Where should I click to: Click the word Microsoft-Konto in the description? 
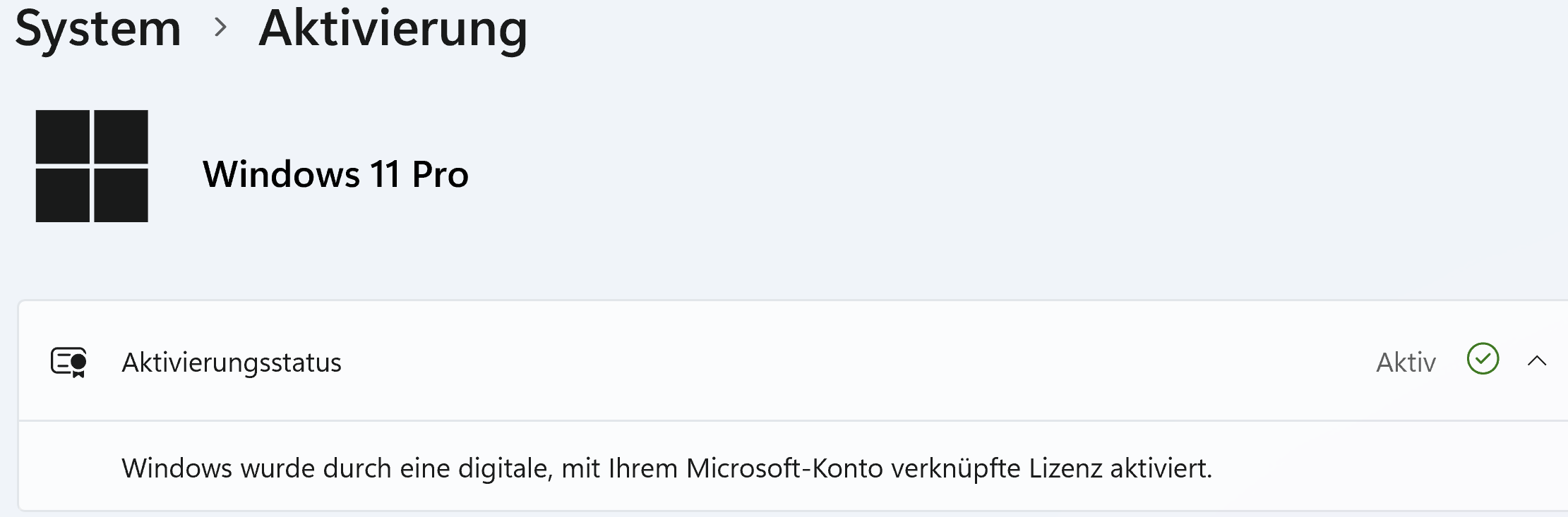(x=784, y=468)
